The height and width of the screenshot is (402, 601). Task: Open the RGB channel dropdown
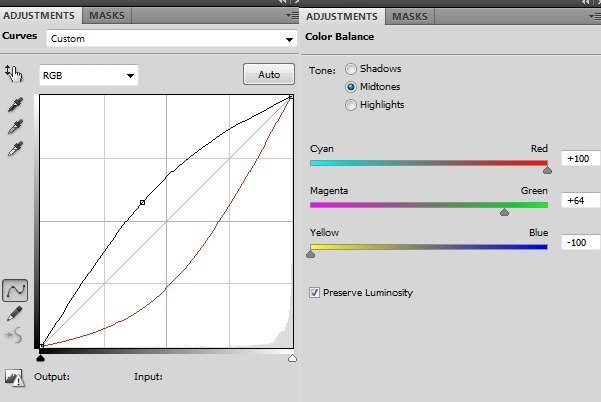point(88,75)
